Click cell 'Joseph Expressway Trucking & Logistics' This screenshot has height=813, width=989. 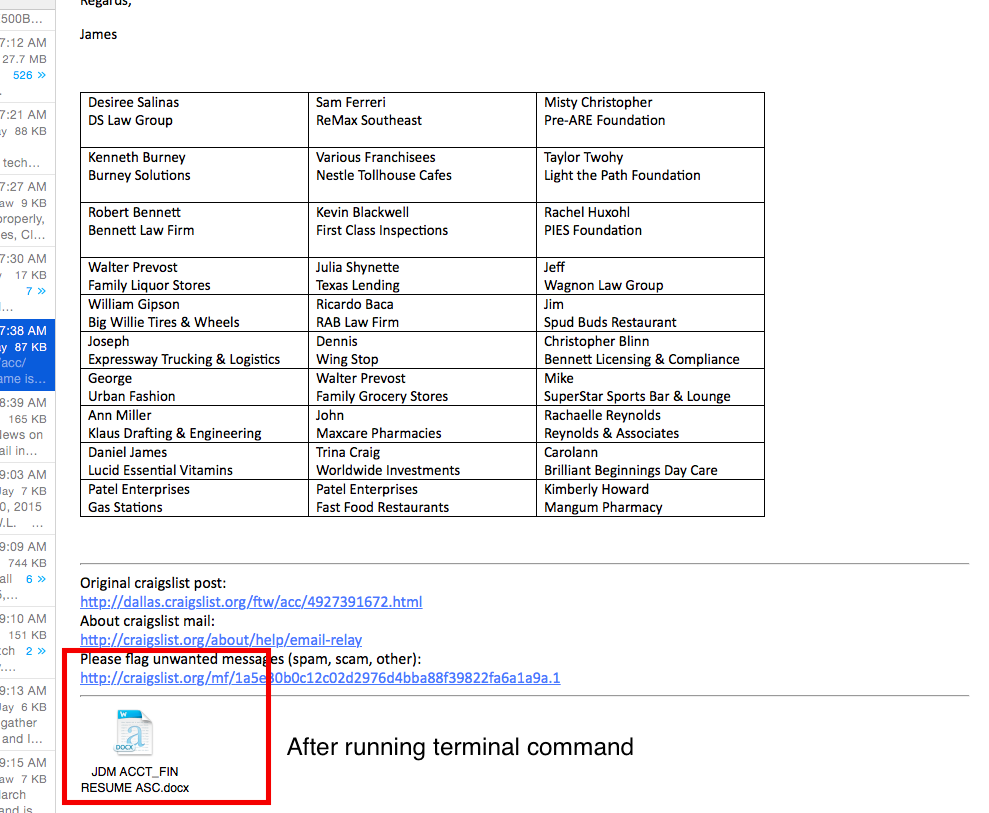pos(194,350)
